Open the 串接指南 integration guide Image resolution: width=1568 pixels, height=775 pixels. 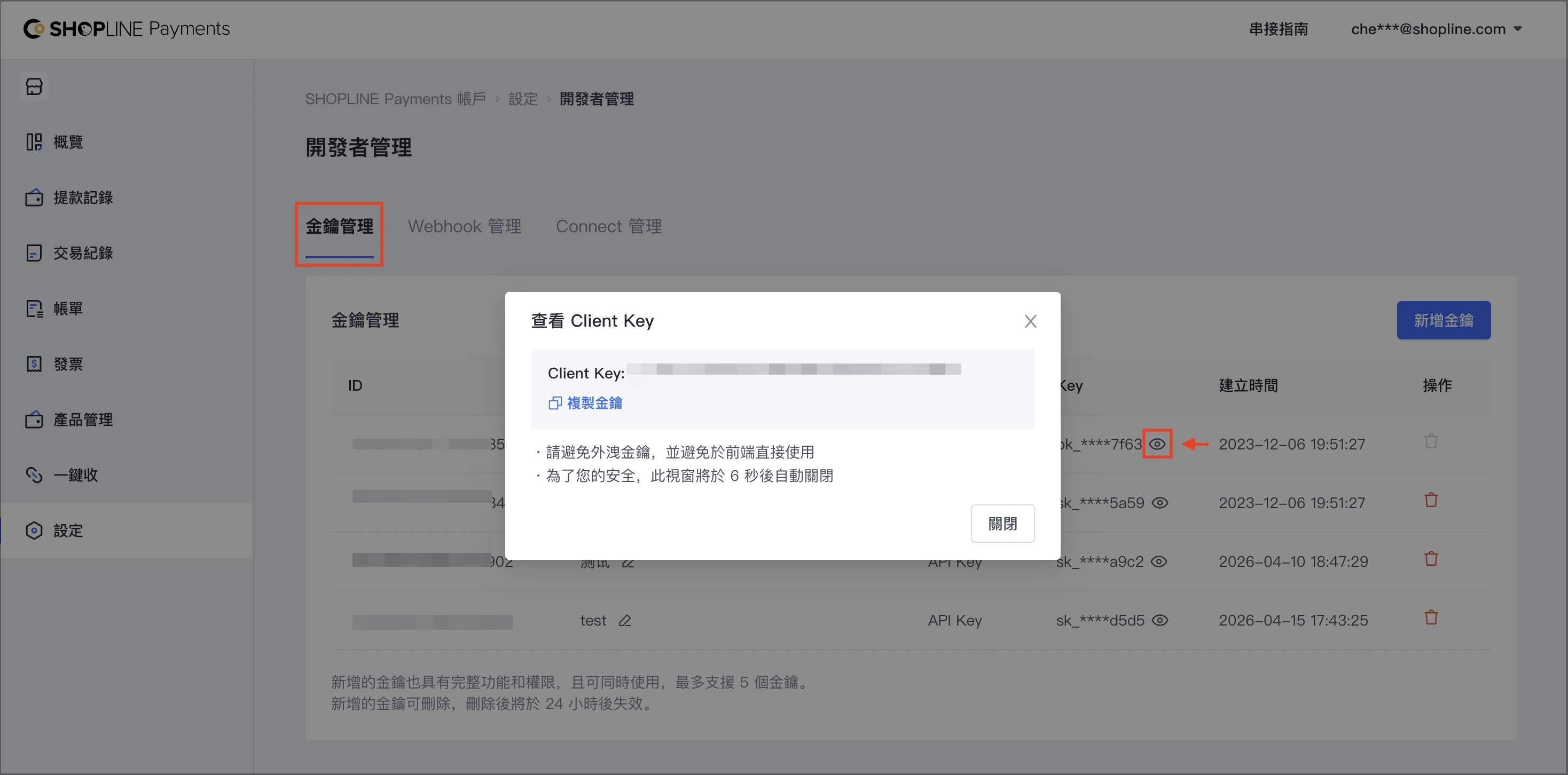1278,29
